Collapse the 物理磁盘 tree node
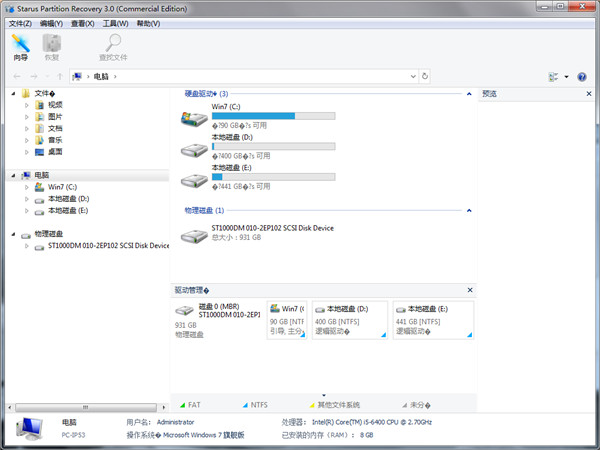This screenshot has height=450, width=600. click(x=13, y=234)
